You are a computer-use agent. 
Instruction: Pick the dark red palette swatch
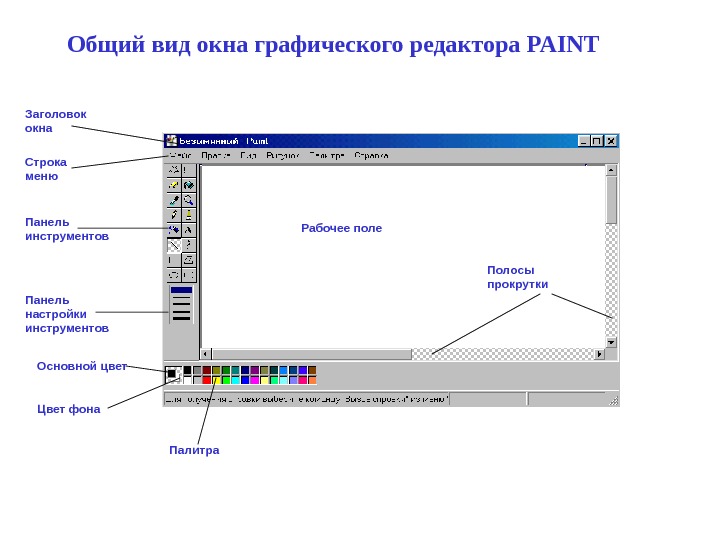(207, 370)
